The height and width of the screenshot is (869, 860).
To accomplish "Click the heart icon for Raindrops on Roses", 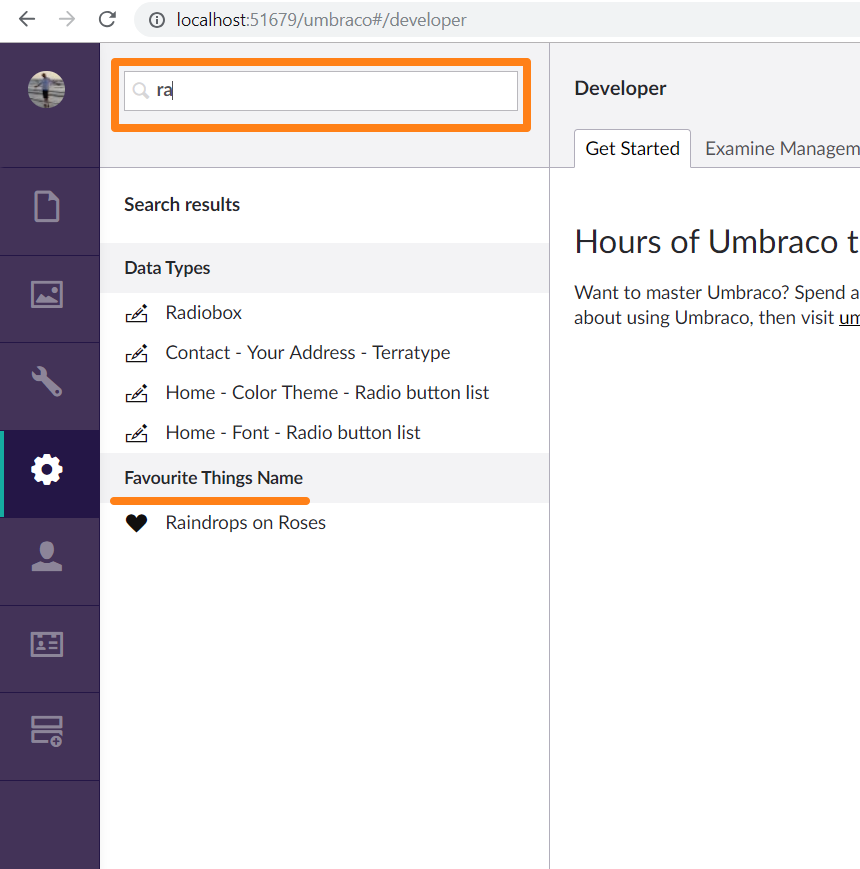I will click(136, 523).
